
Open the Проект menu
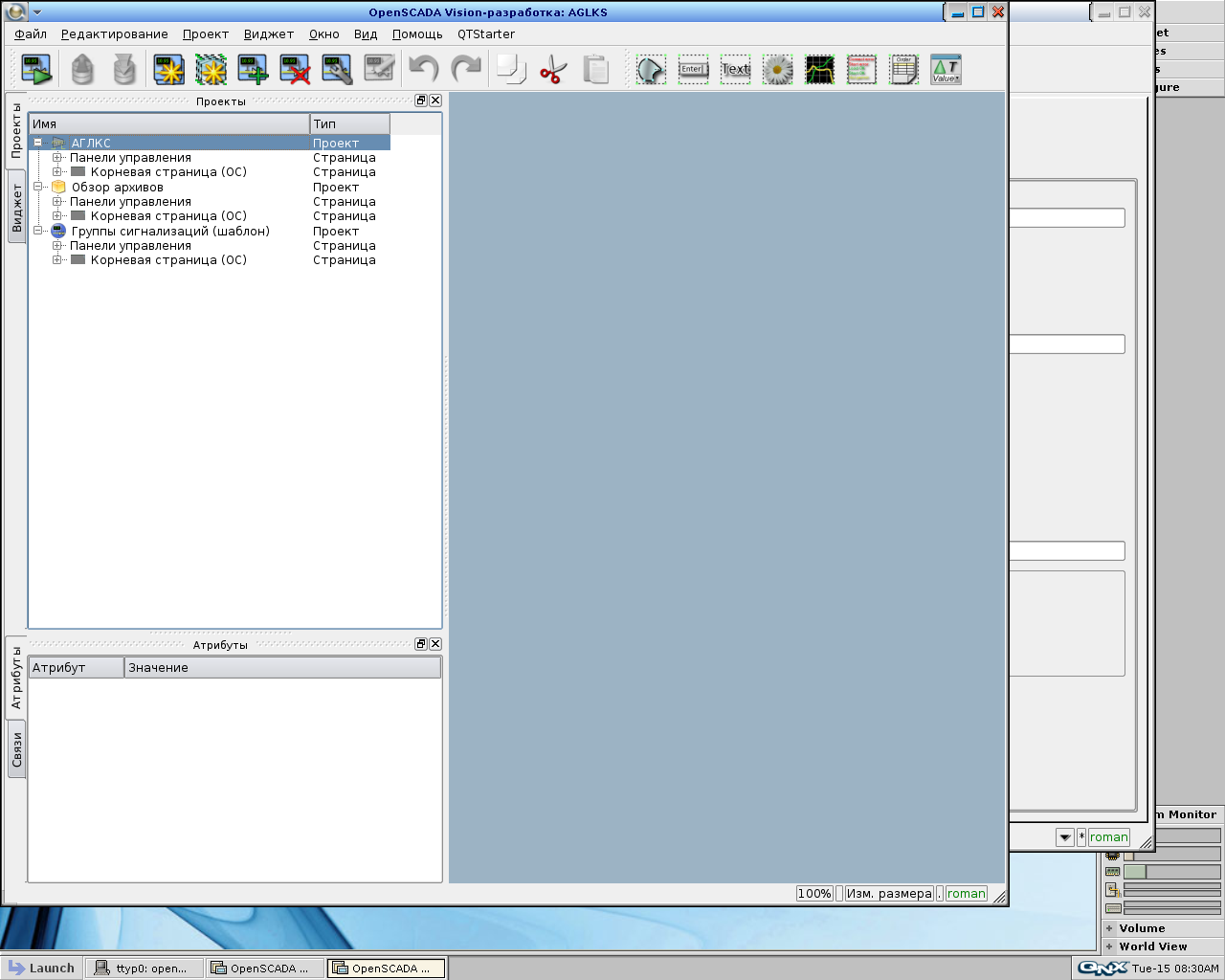coord(205,34)
